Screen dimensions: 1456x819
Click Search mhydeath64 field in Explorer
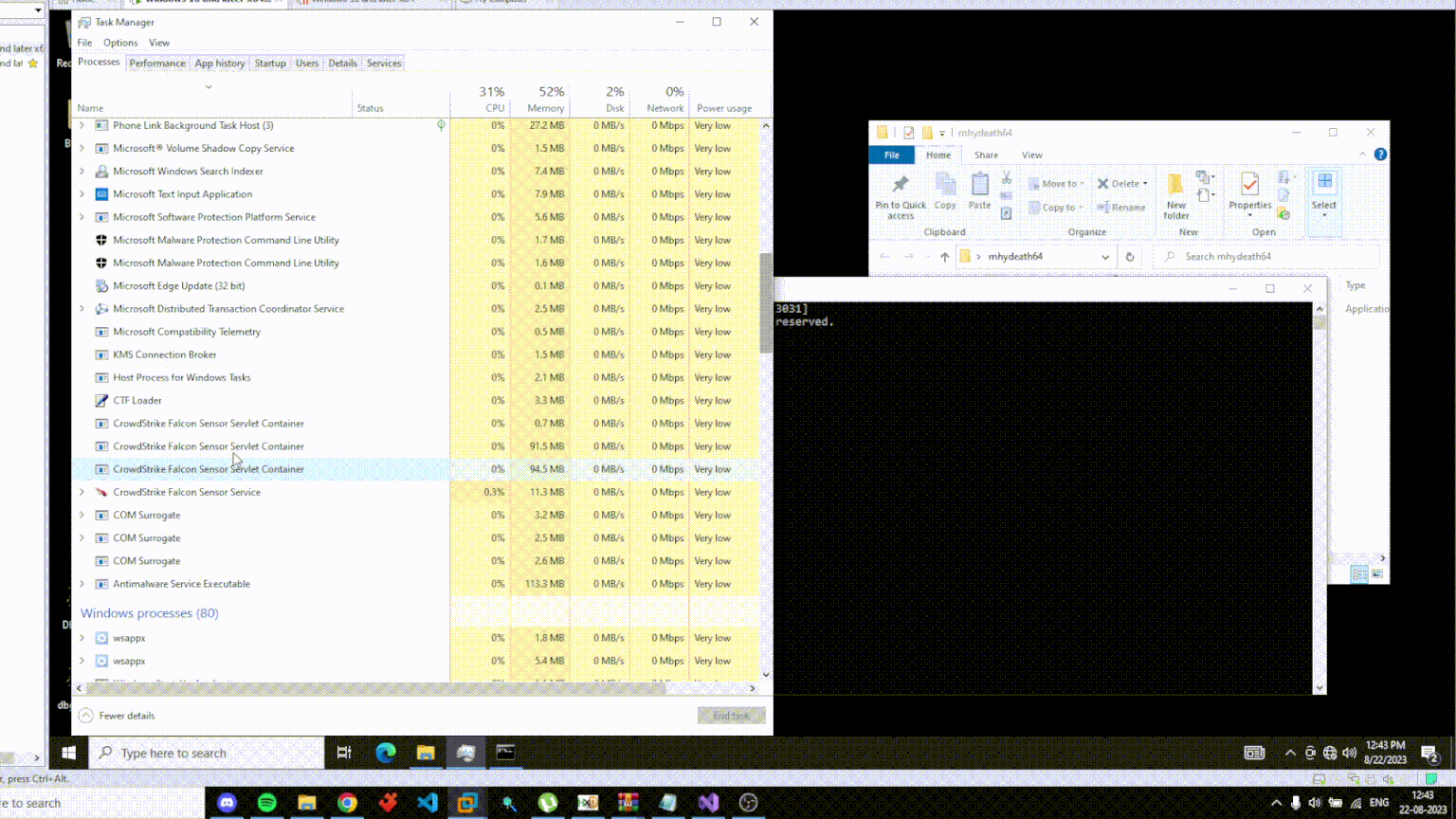(x=1267, y=257)
